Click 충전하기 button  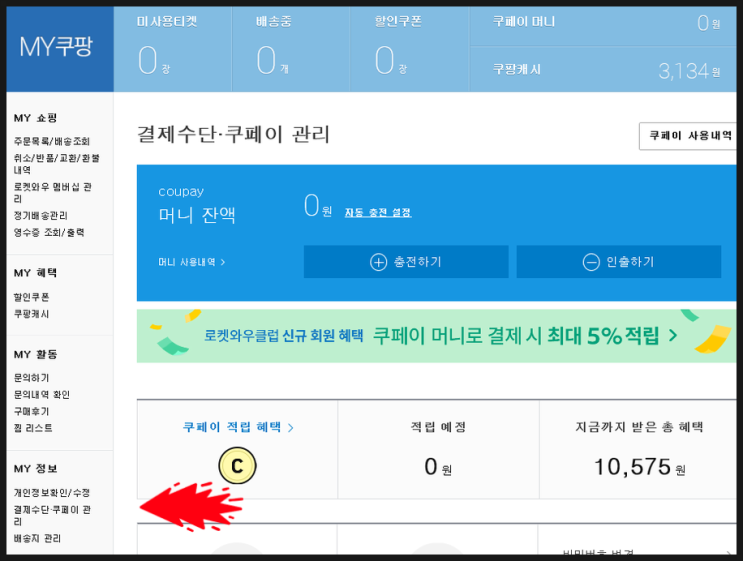[x=406, y=262]
